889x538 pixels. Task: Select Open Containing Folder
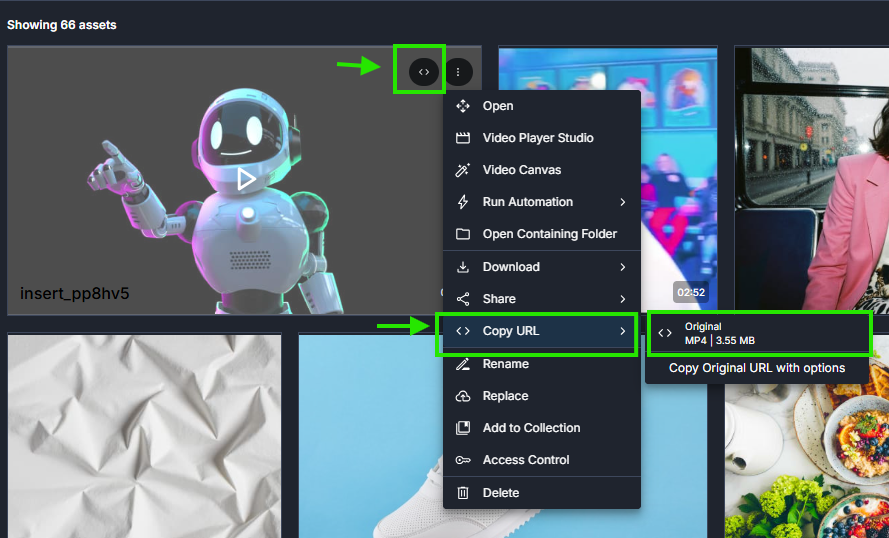[541, 234]
